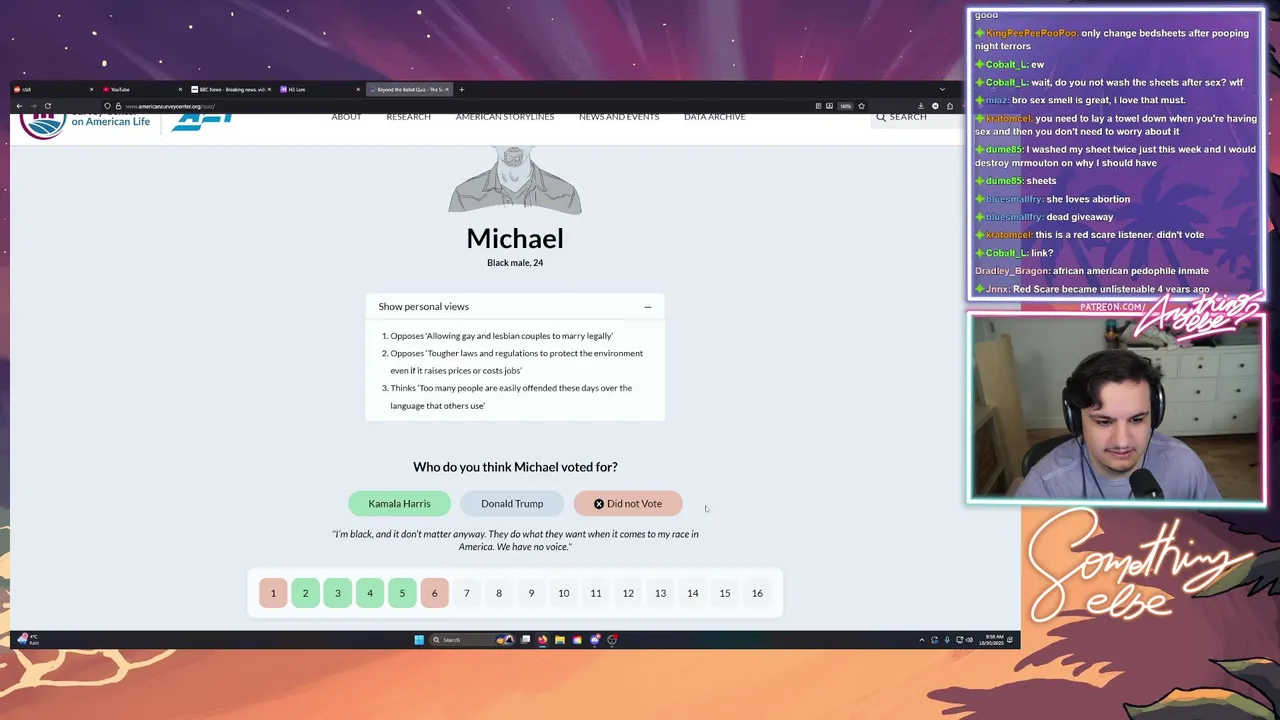The height and width of the screenshot is (720, 1280).
Task: Jump to quiz question 14
Action: pos(692,593)
